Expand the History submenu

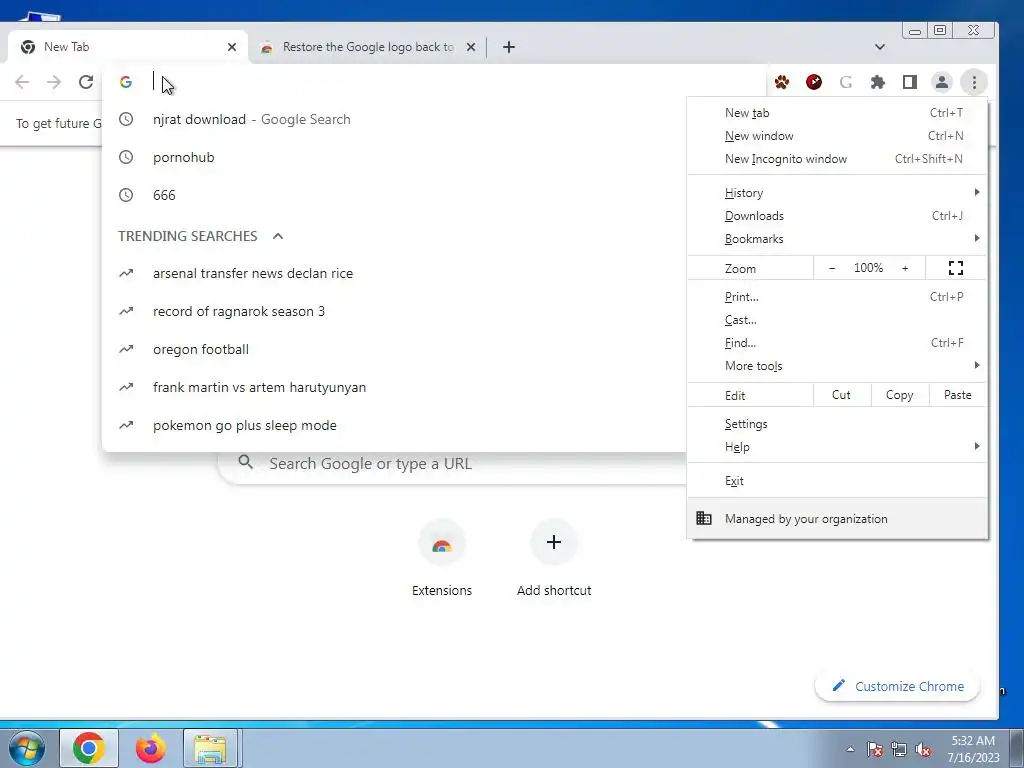click(x=837, y=193)
